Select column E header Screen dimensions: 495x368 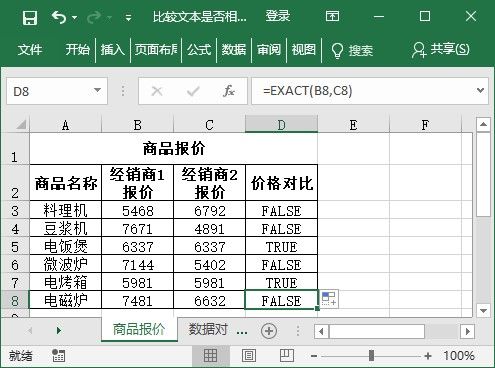pyautogui.click(x=353, y=125)
